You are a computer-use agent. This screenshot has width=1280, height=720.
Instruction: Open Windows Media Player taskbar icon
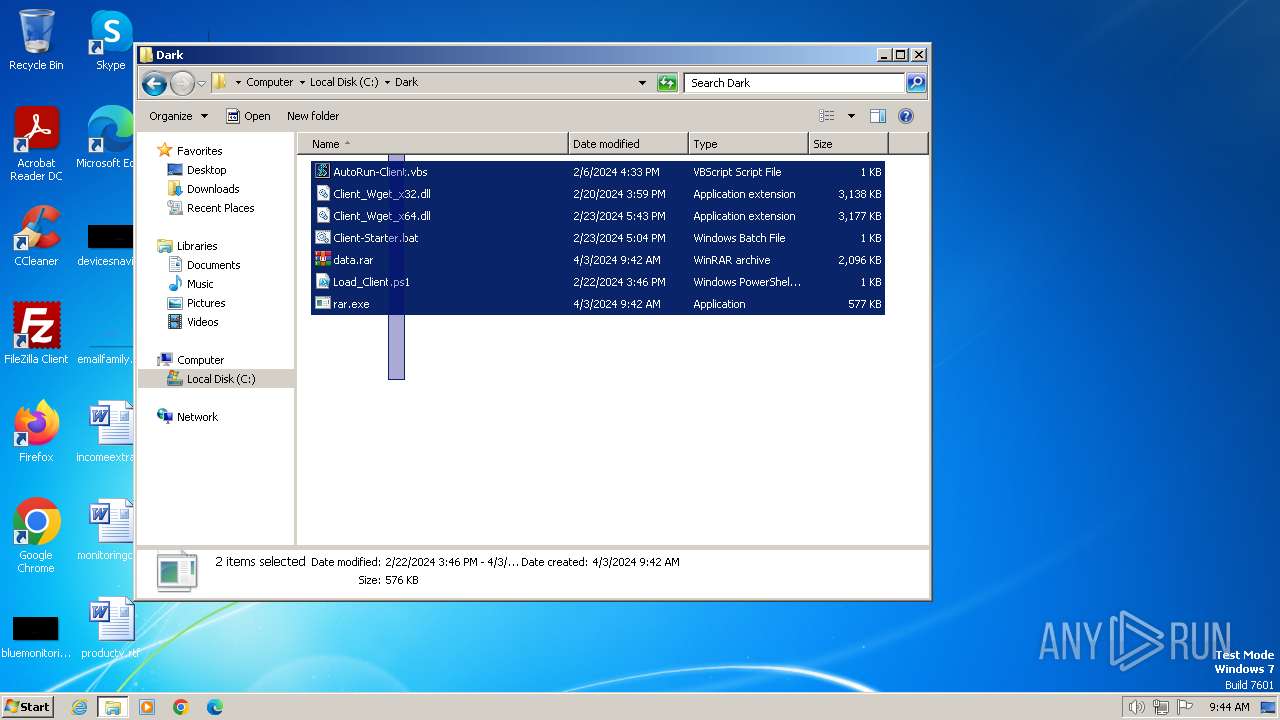(x=147, y=707)
